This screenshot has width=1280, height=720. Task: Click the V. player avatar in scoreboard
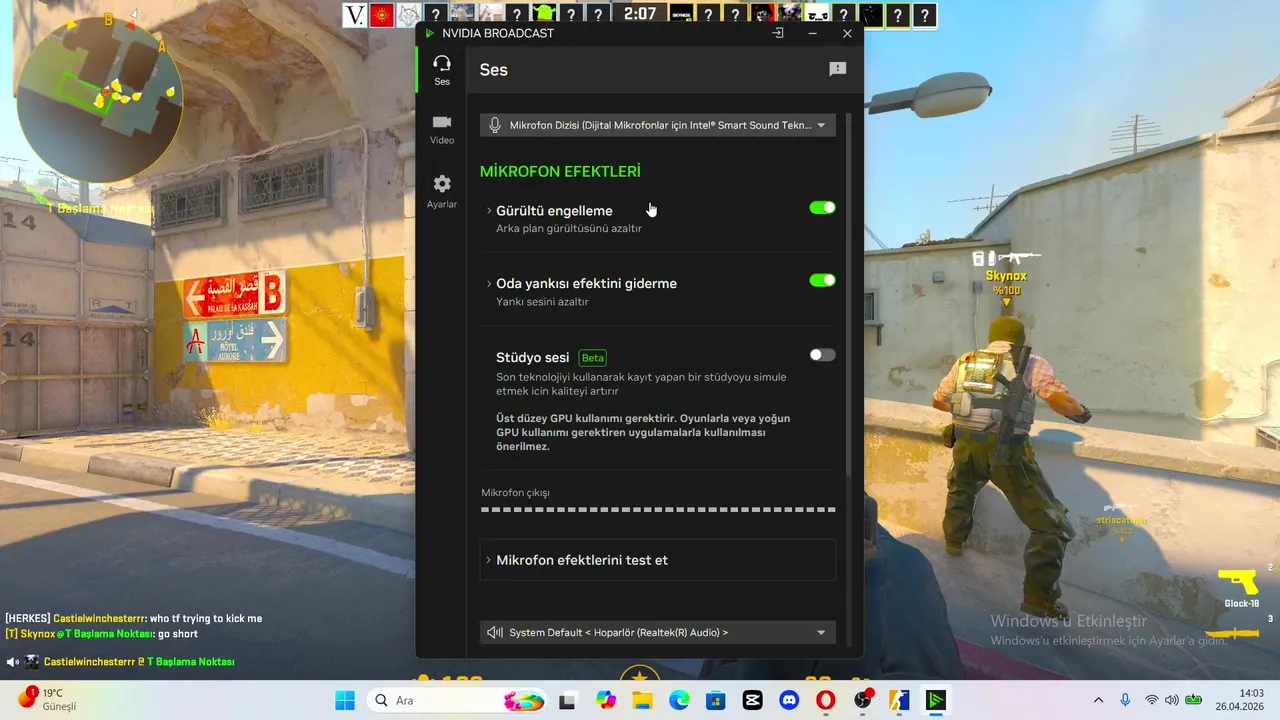click(355, 15)
